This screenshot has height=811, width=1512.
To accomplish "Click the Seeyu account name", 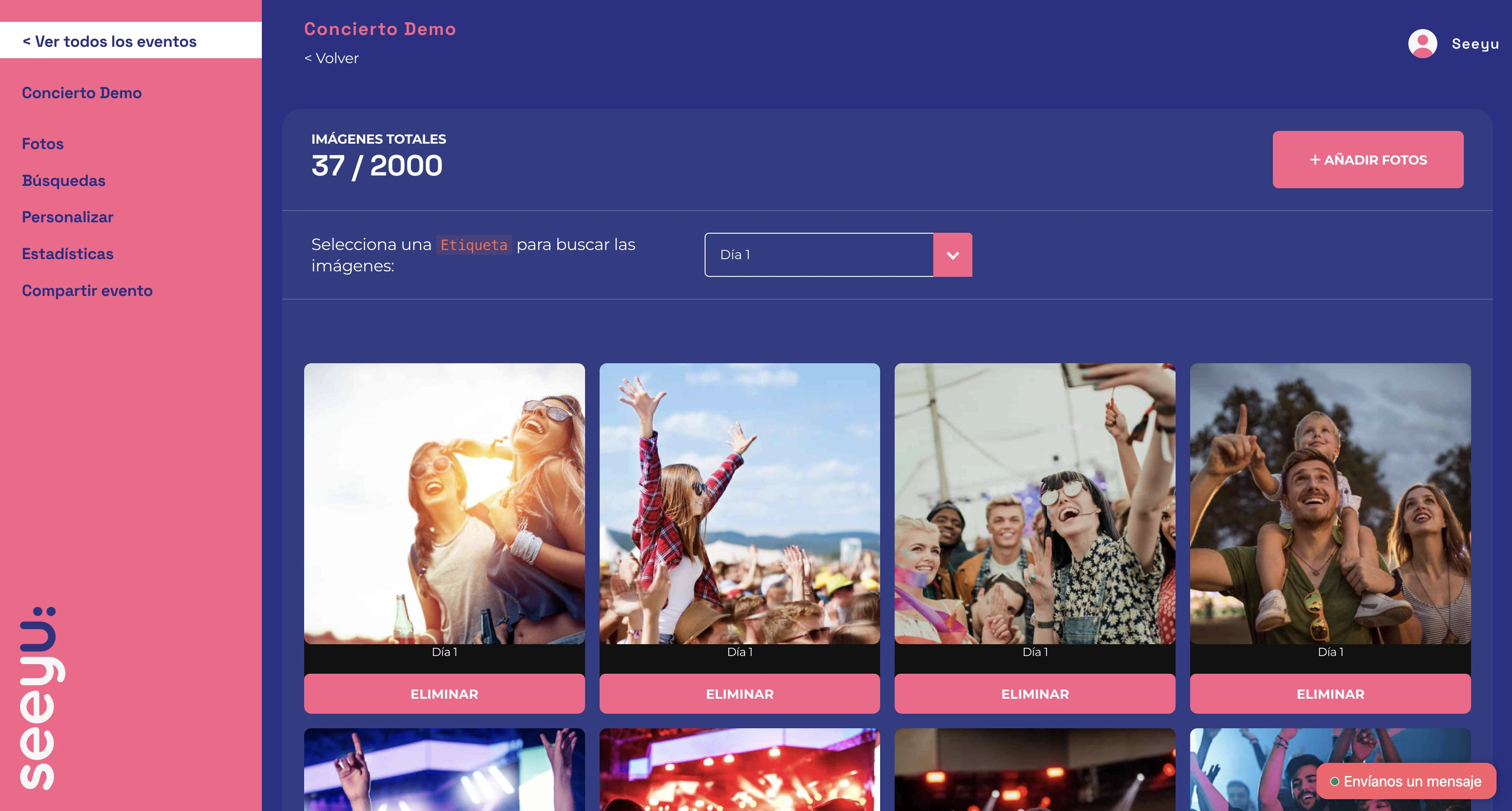I will pyautogui.click(x=1475, y=44).
